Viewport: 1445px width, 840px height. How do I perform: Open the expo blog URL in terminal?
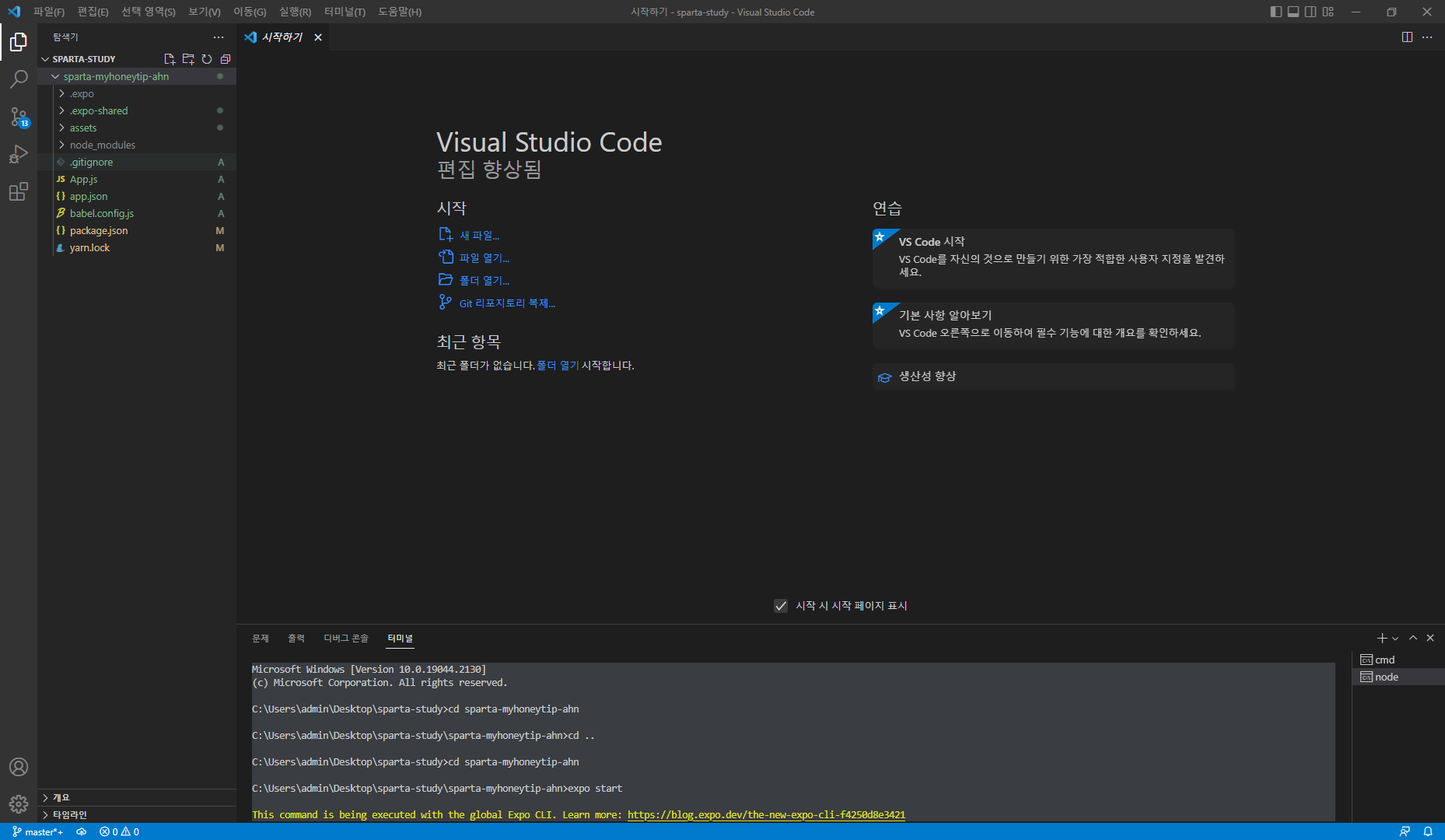pos(766,815)
